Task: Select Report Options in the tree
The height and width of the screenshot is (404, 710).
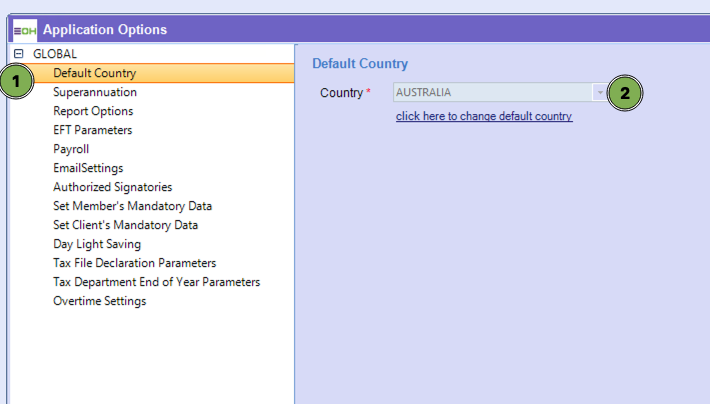Action: tap(93, 111)
